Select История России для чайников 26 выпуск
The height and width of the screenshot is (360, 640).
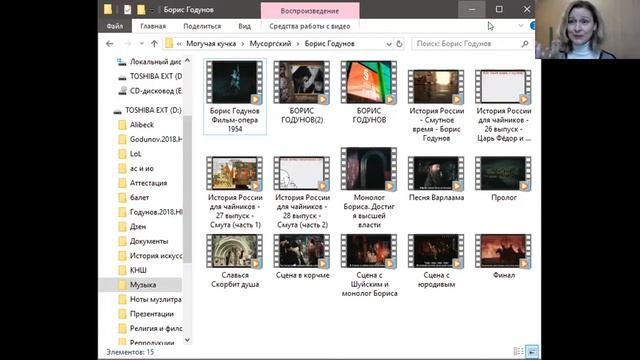pyautogui.click(x=504, y=106)
